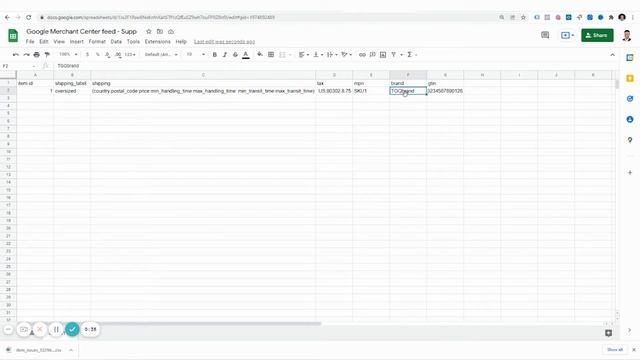Screen dimensions: 640x360
Task: Collapse the toolbar menus with the arrow
Action: click(x=612, y=55)
